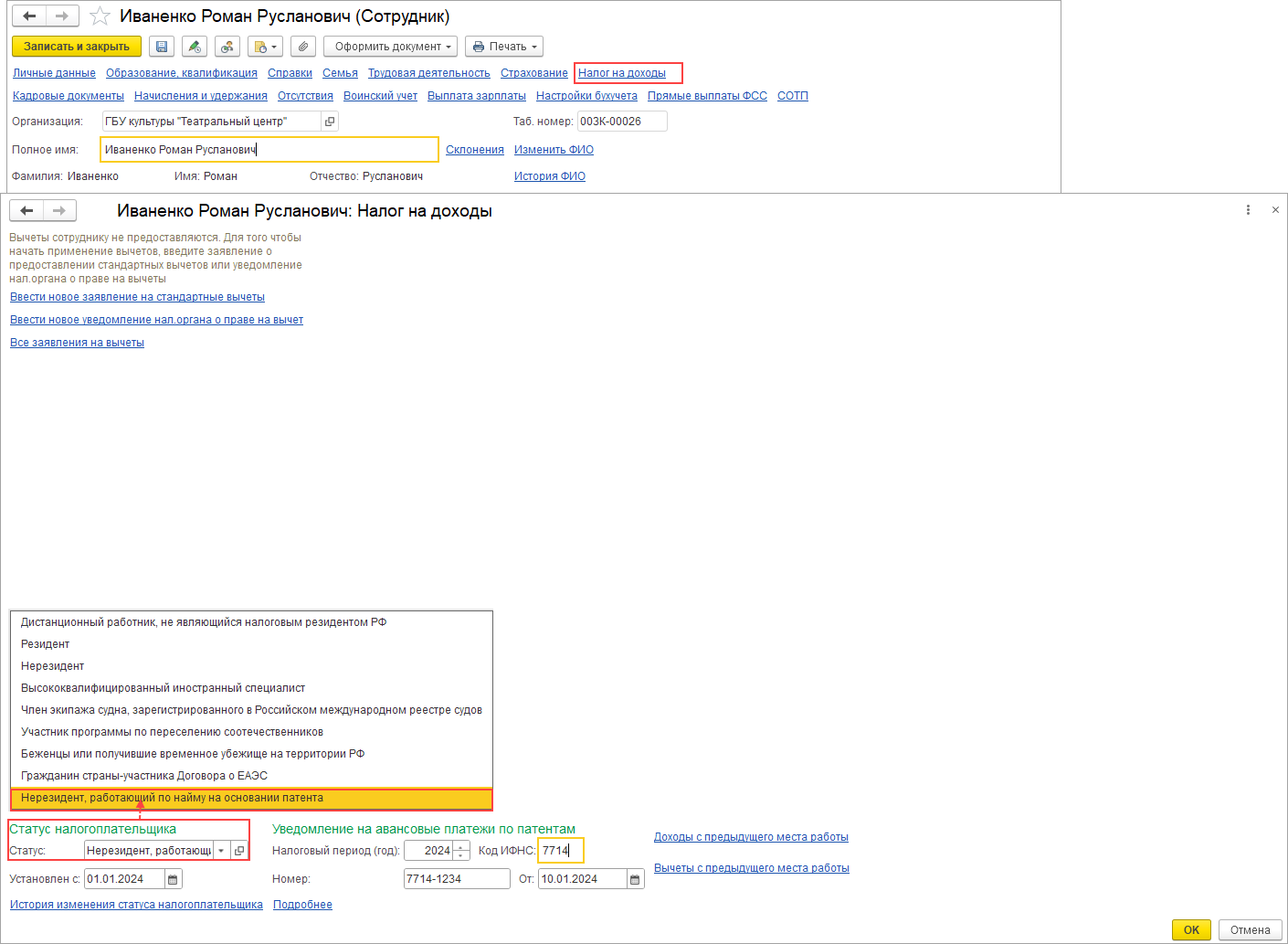Viewport: 1288px width, 944px height.
Task: Open the СОТП link
Action: coord(793,96)
